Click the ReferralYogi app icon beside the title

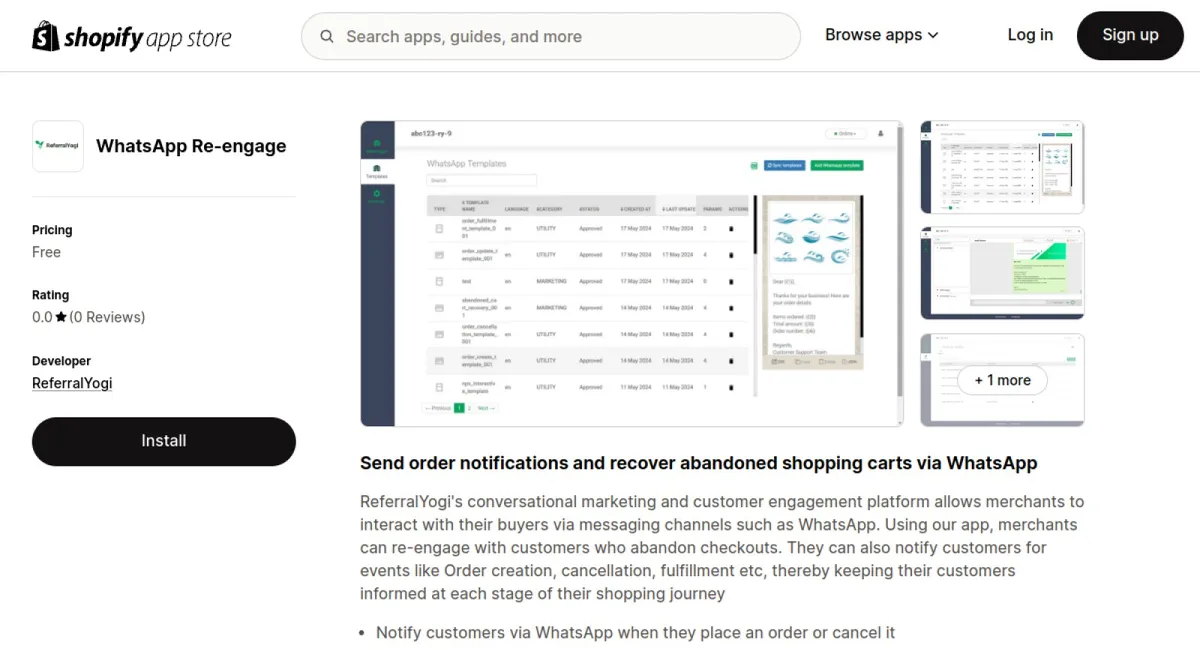tap(58, 146)
